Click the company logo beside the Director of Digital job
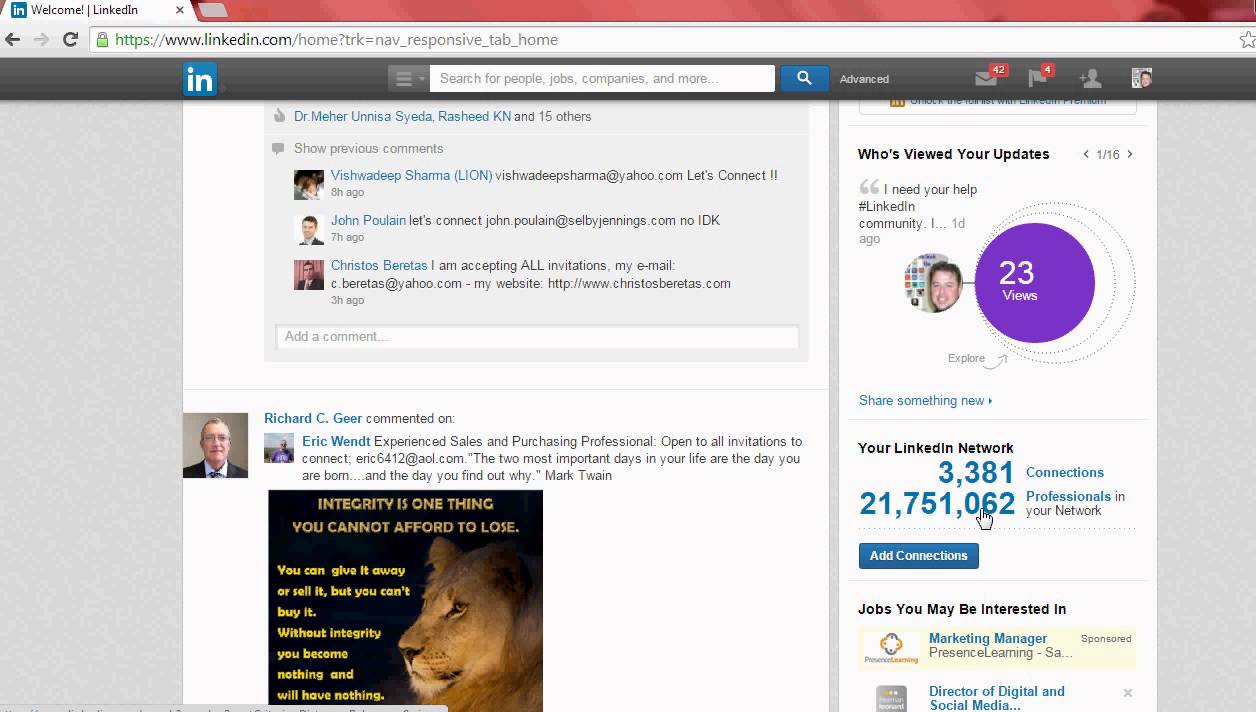 point(891,698)
